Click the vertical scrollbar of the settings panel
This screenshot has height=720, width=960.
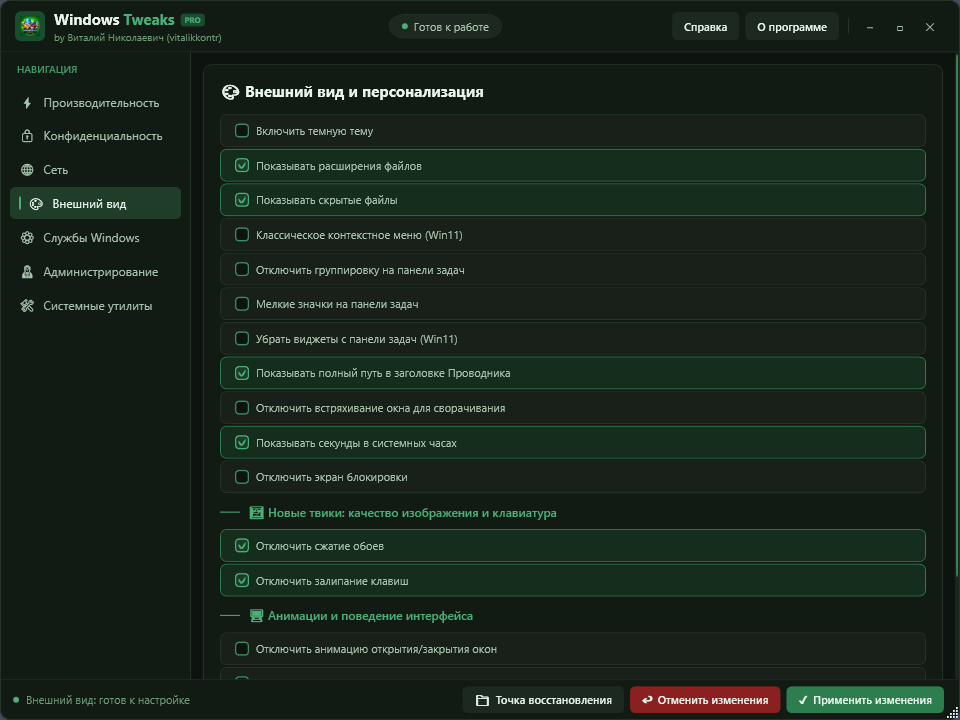point(958,315)
